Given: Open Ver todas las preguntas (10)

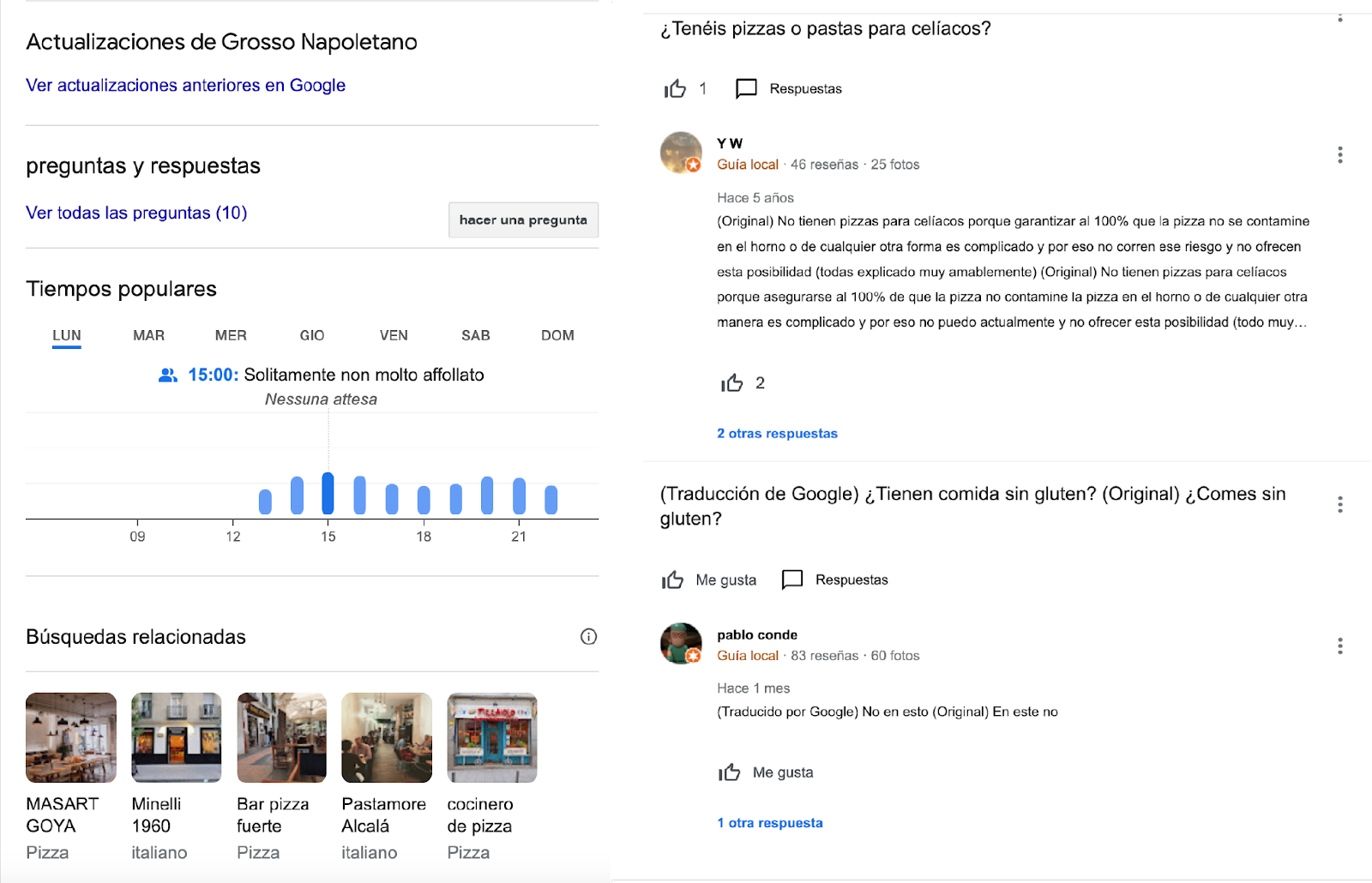Looking at the screenshot, I should pos(136,213).
